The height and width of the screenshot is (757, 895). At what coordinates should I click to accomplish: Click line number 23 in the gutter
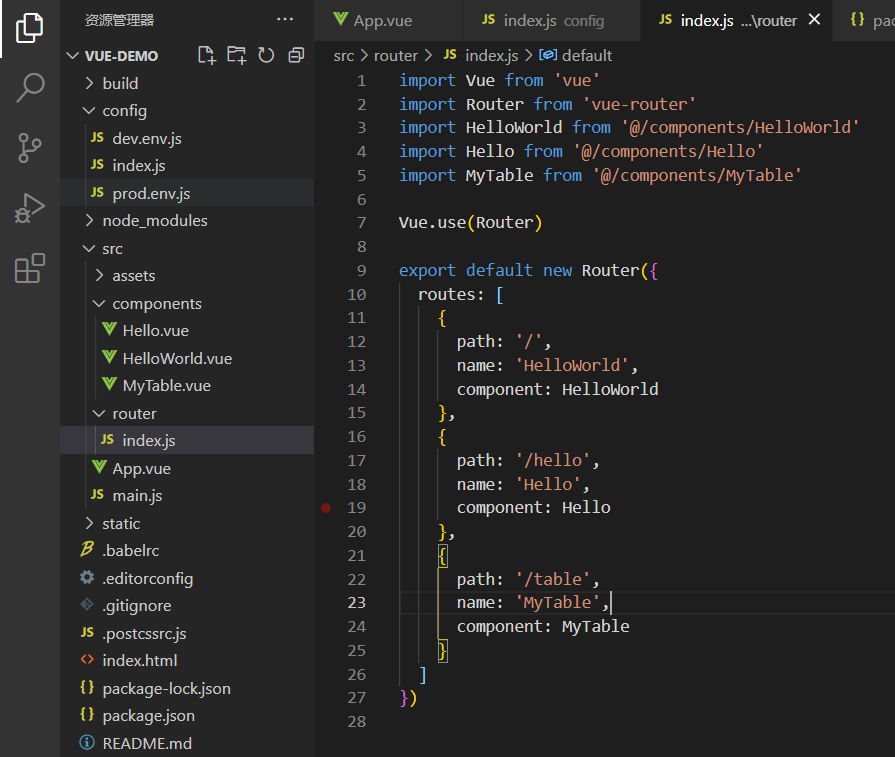click(x=357, y=603)
